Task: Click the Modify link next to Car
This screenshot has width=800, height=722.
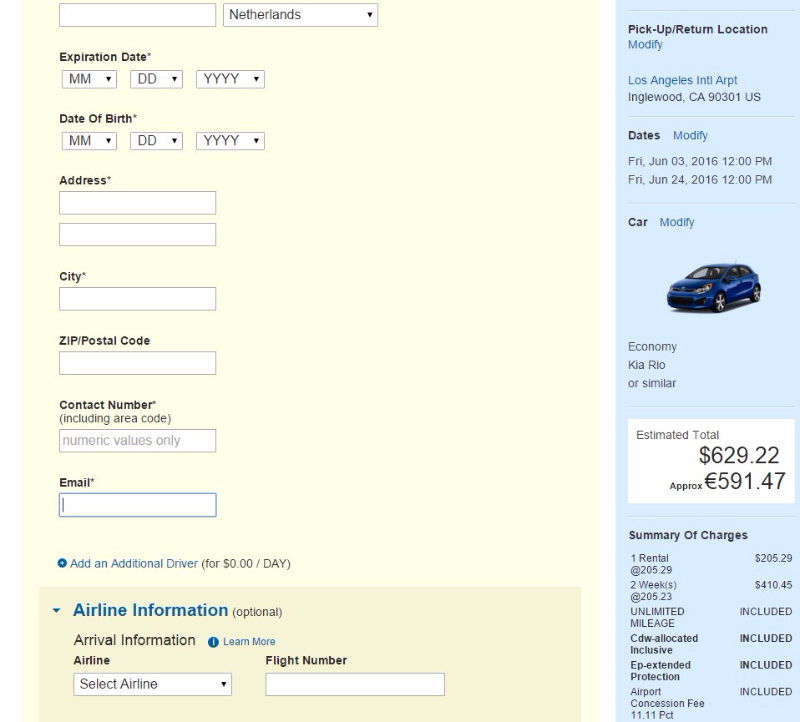Action: coord(676,222)
